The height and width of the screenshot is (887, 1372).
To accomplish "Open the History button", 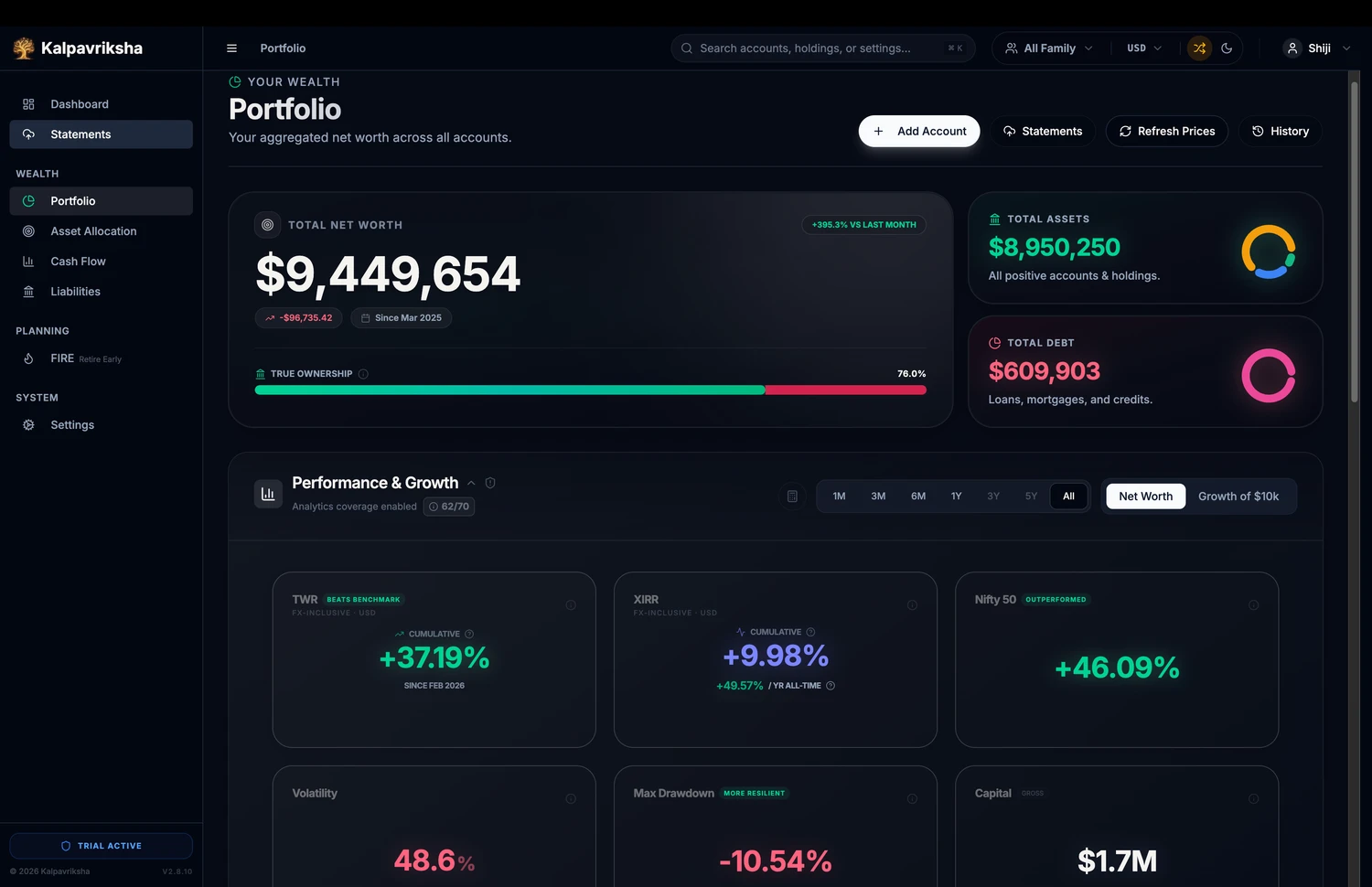I will (x=1281, y=131).
